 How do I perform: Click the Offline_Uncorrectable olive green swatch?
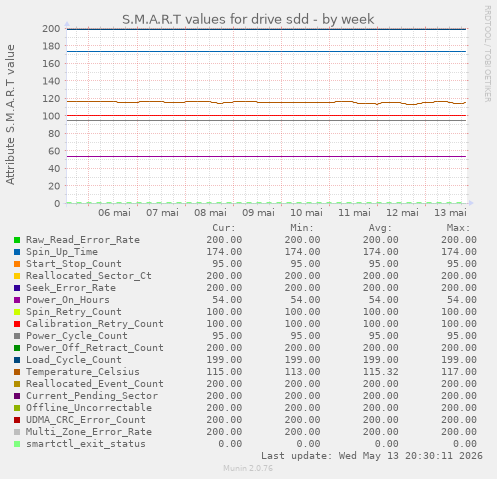(17, 408)
